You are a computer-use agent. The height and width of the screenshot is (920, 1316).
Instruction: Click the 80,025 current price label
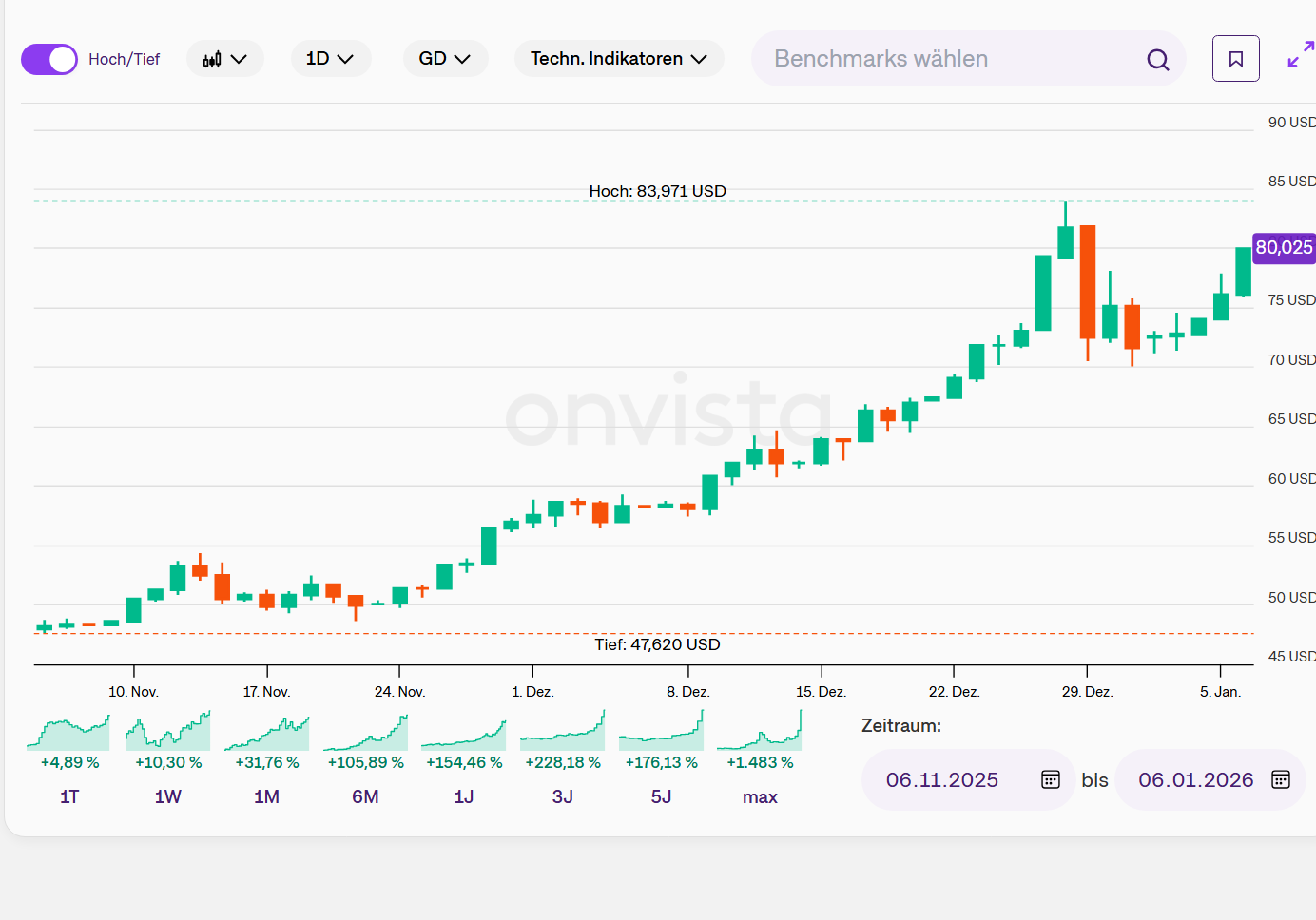1284,248
